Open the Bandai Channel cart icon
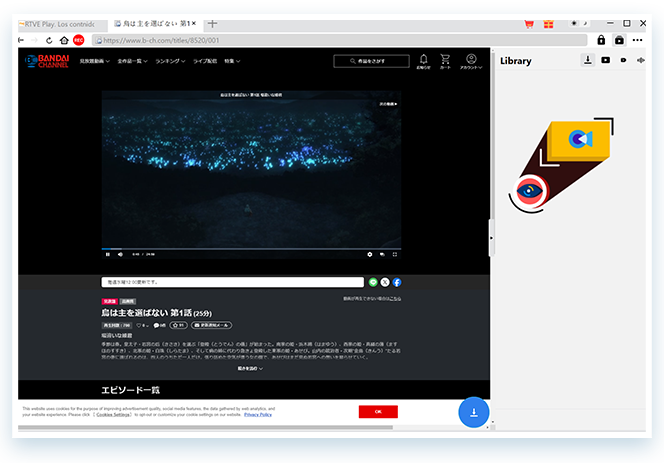Image resolution: width=664 pixels, height=463 pixels. [445, 61]
